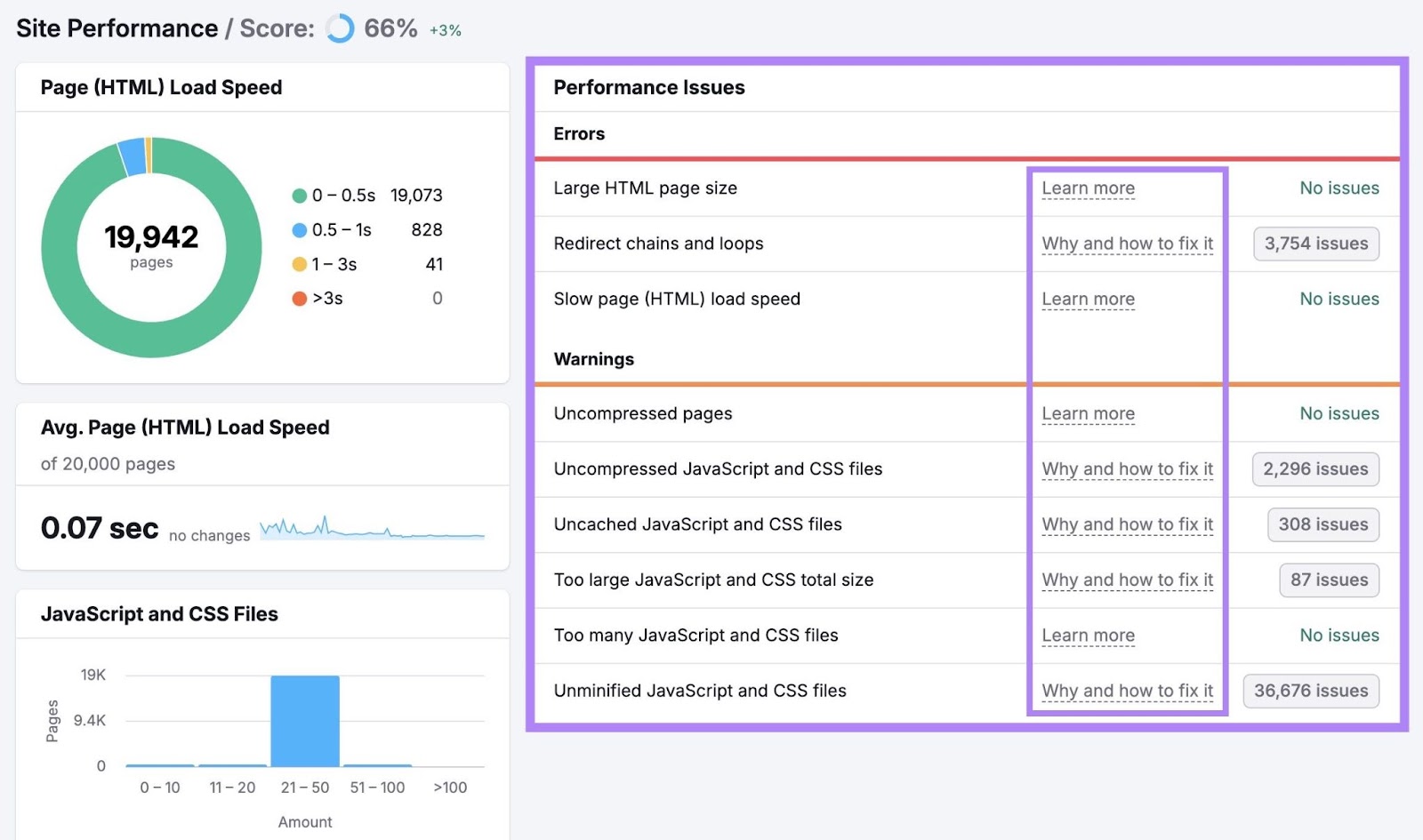Click the 'no changes' text beside 0.07 sec

point(209,536)
